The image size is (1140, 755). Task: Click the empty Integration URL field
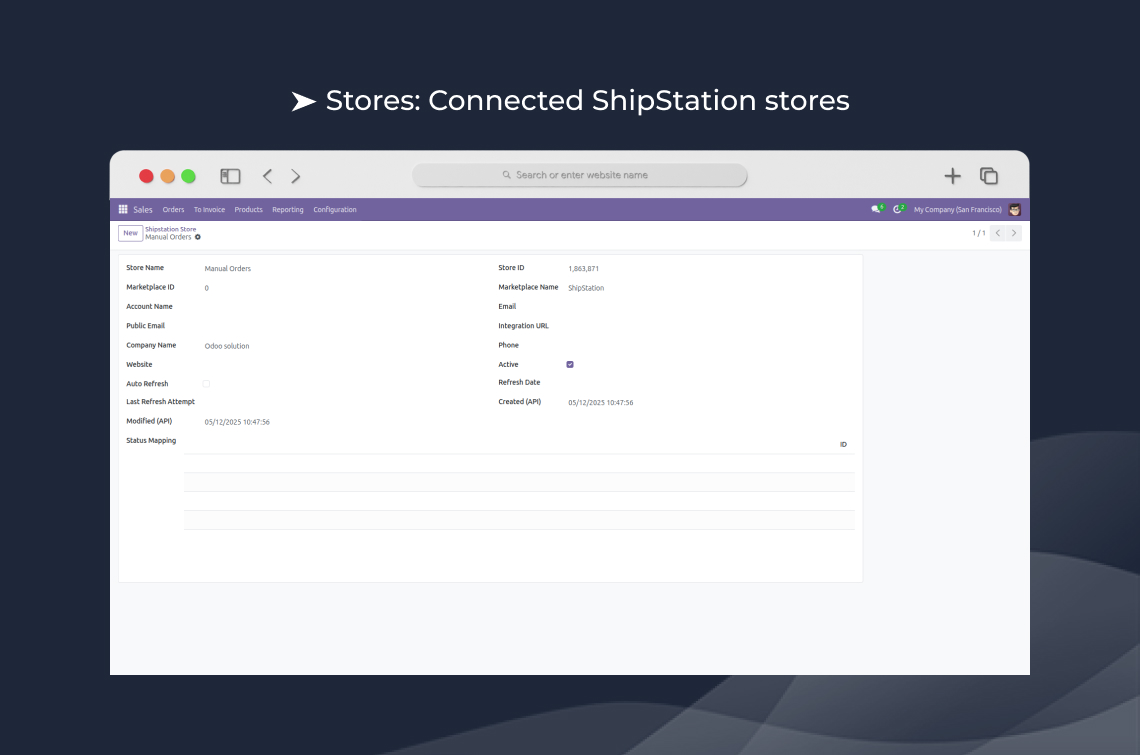(x=710, y=327)
